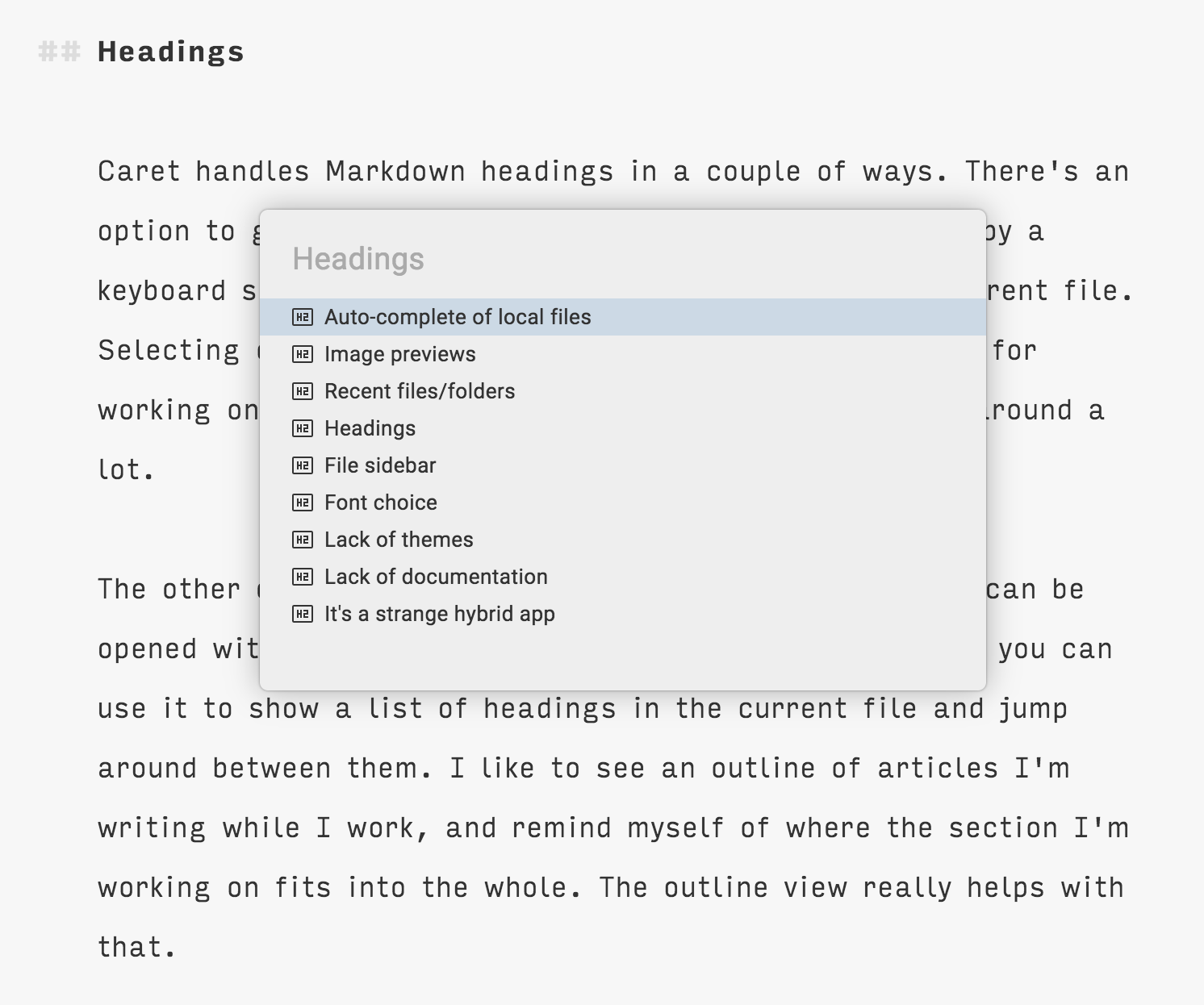The image size is (1204, 1005).
Task: Click the H2 badge beside Image previews
Action: (302, 354)
